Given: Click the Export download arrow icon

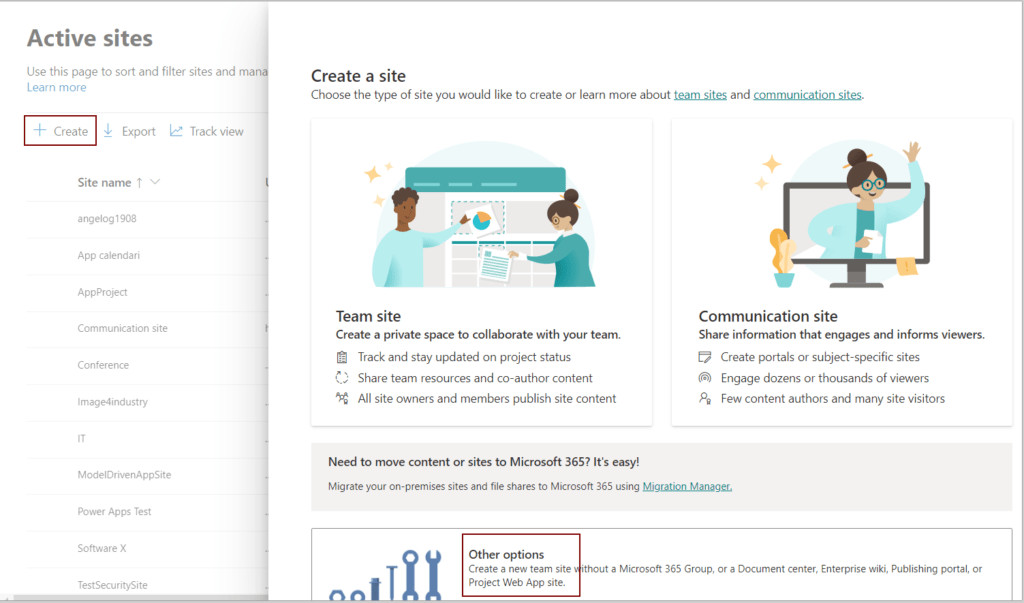Looking at the screenshot, I should click(108, 131).
